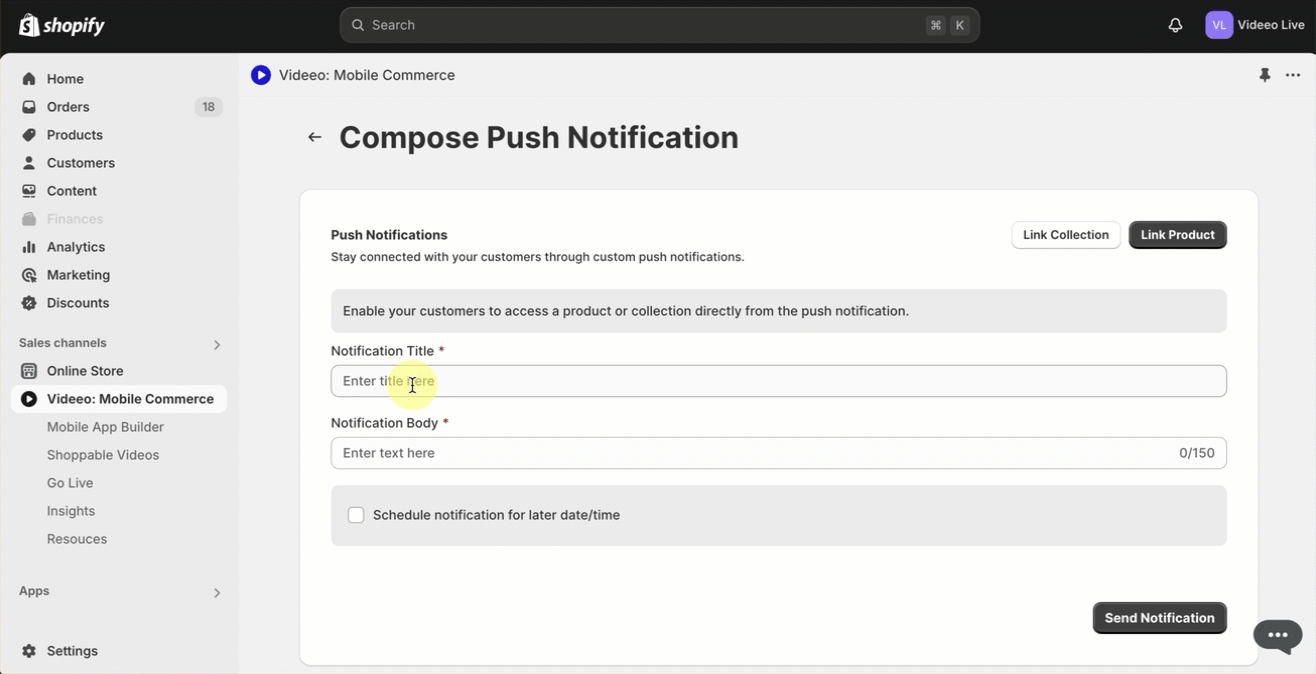Click the Shopify logo

(62, 25)
